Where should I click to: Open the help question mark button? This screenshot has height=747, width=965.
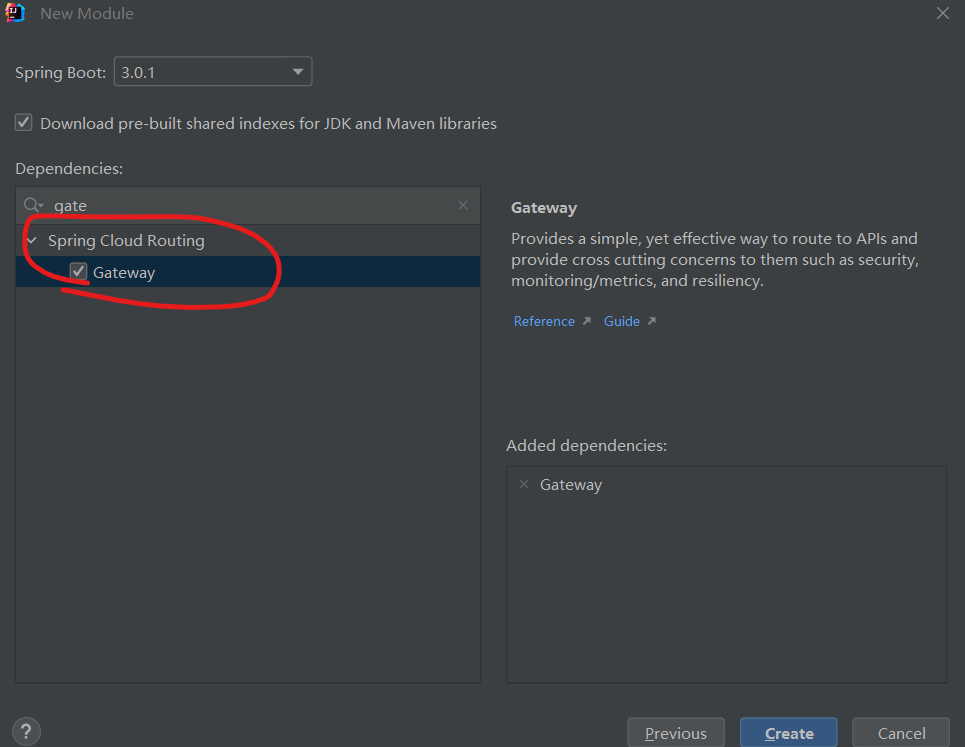point(26,732)
